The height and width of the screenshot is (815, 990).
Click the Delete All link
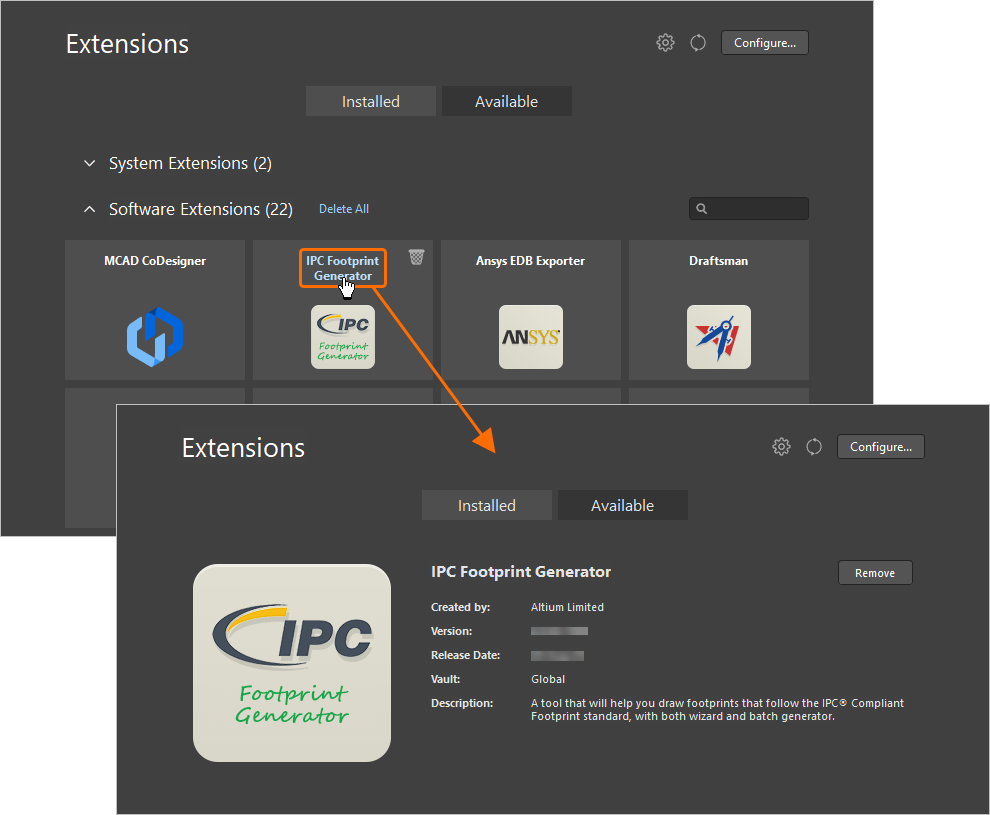point(343,208)
